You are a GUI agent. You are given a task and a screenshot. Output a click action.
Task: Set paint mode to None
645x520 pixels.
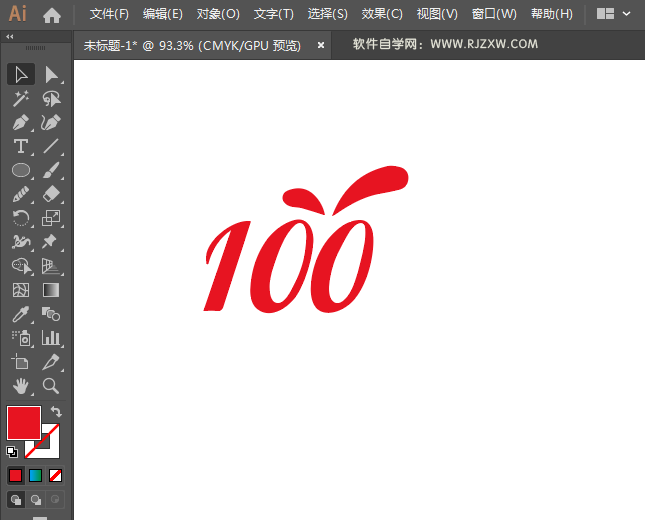tap(55, 476)
